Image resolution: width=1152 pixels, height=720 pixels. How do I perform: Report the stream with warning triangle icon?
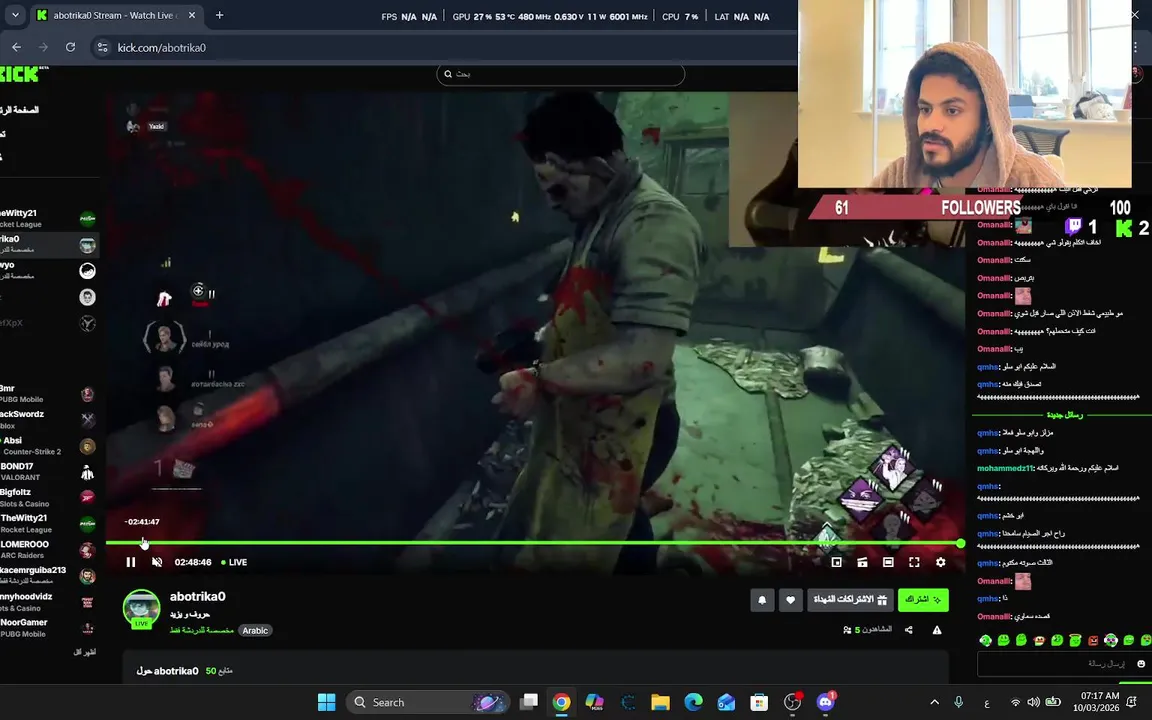point(937,630)
